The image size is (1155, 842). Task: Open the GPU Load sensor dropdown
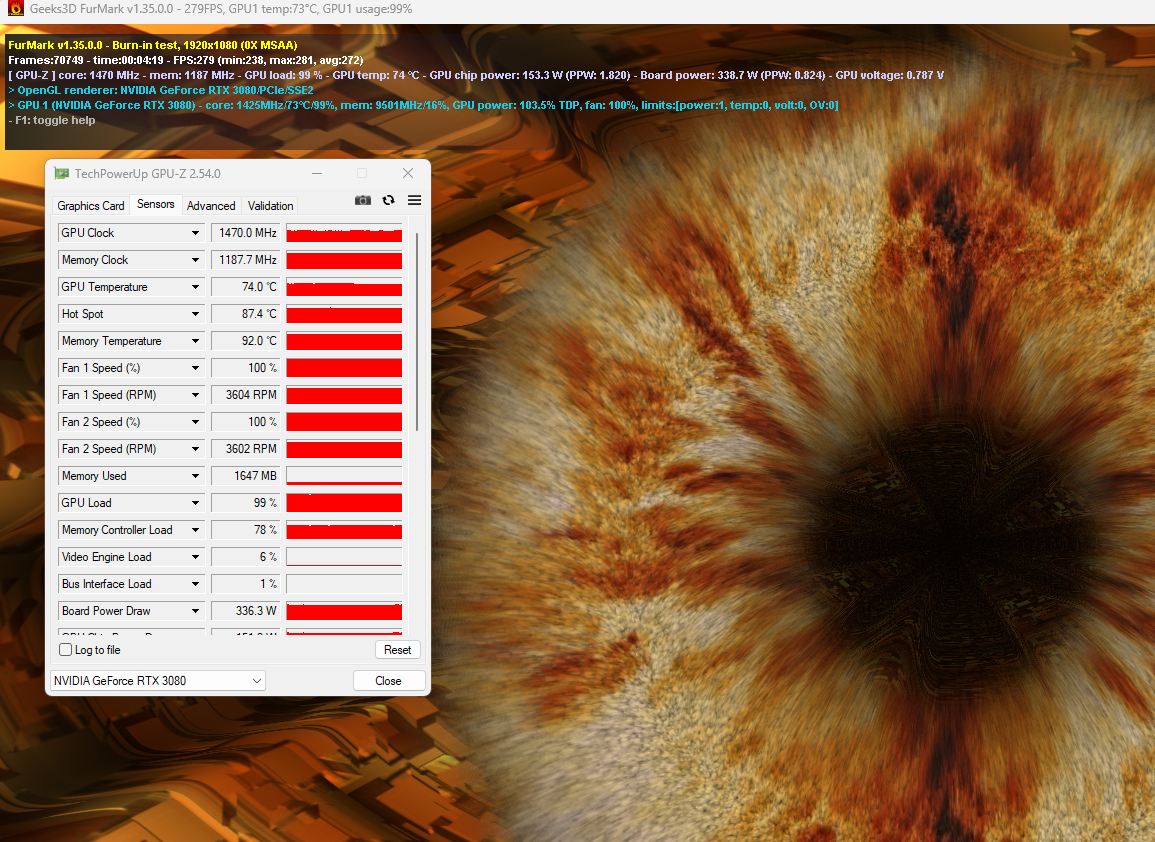(x=195, y=503)
